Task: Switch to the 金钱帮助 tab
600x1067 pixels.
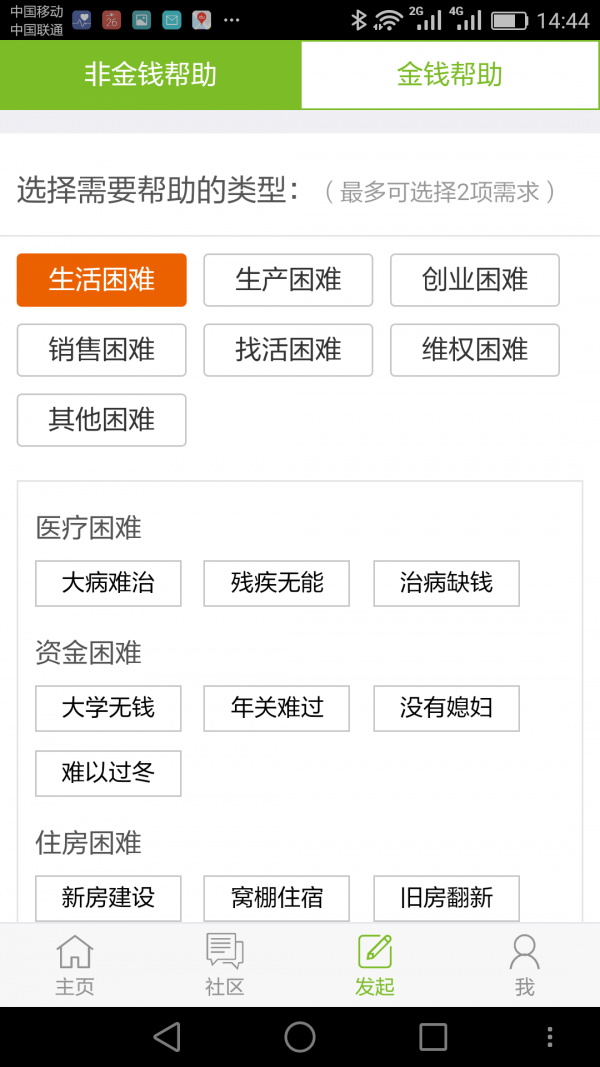Action: [x=450, y=74]
